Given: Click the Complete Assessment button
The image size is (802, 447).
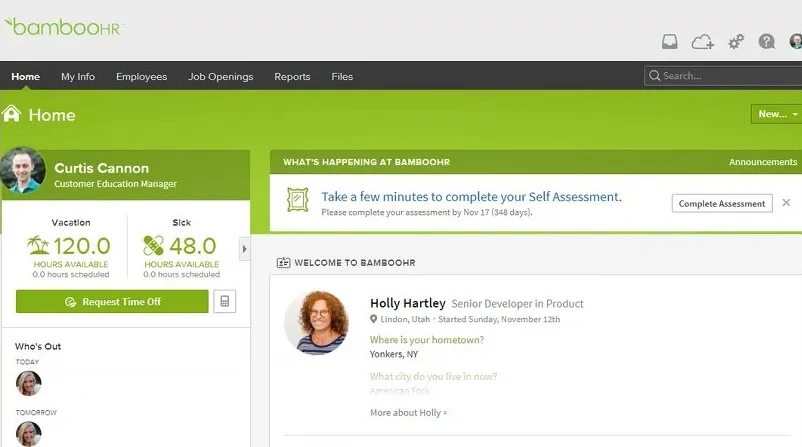Looking at the screenshot, I should tap(722, 204).
